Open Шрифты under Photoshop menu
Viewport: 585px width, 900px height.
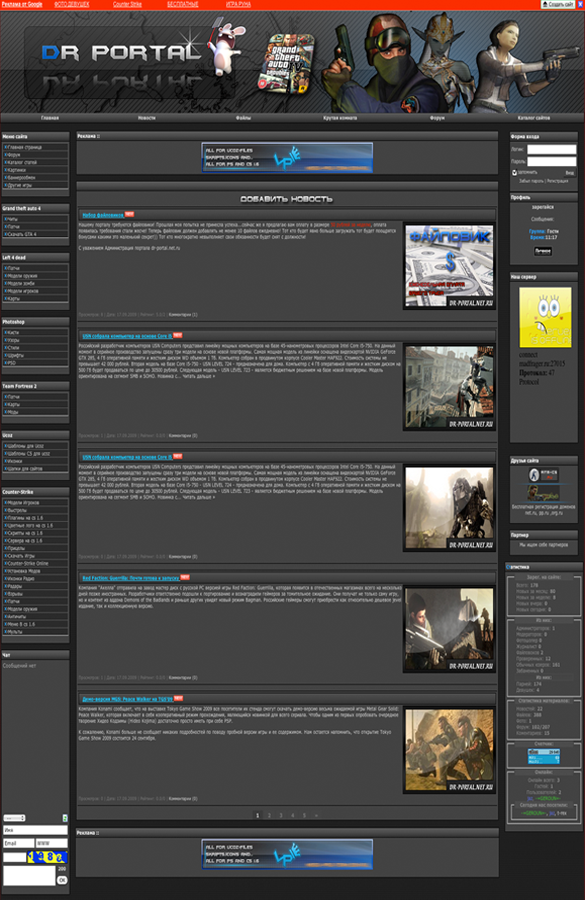tap(36, 355)
